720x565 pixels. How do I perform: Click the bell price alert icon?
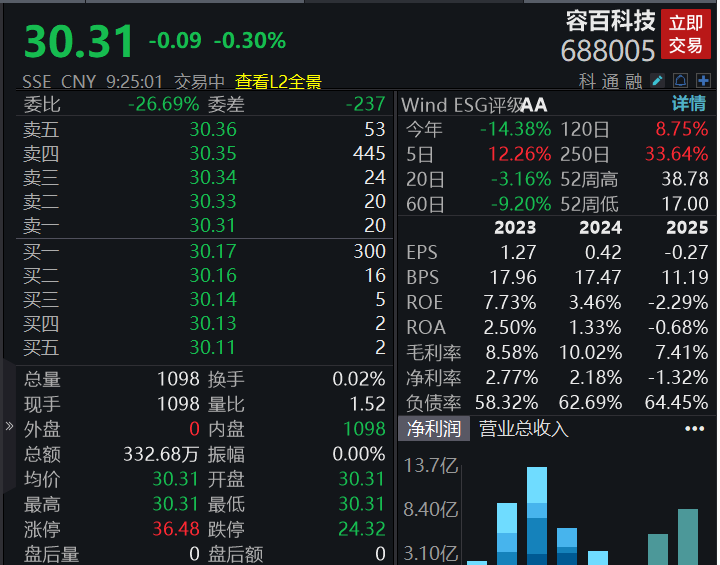[680, 81]
